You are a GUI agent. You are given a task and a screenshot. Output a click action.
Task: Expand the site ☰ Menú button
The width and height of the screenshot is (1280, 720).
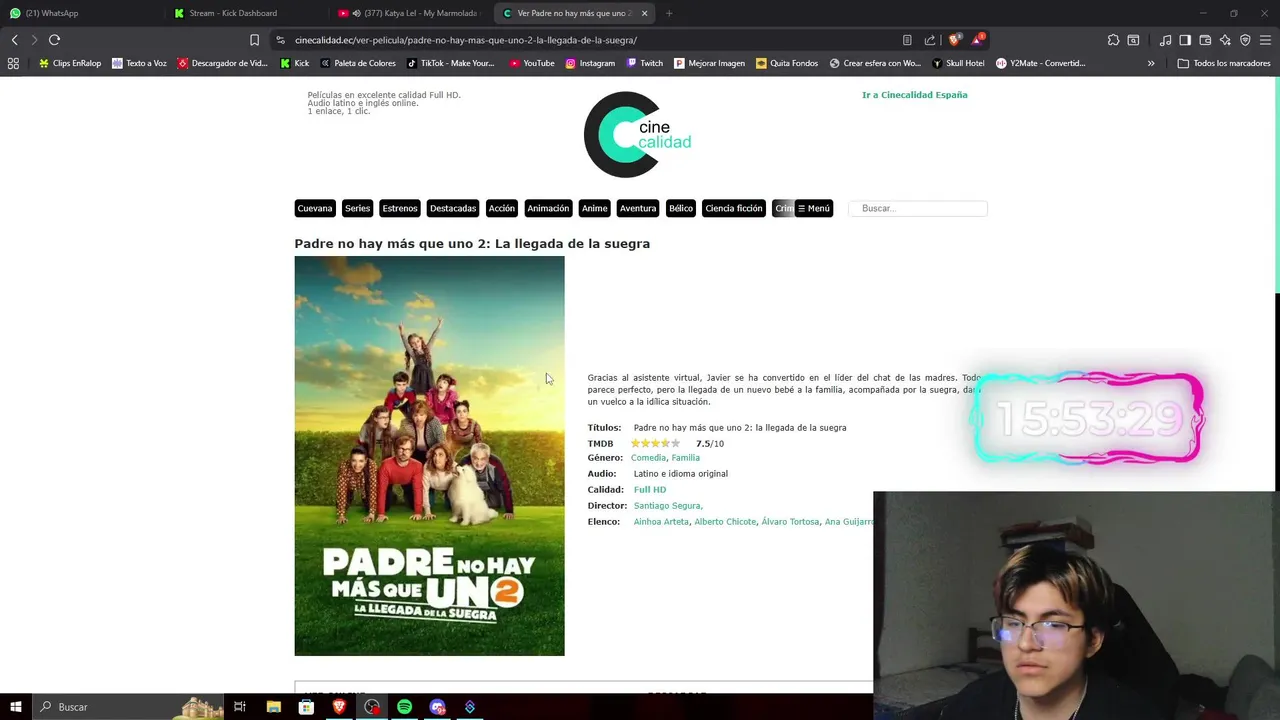coord(814,208)
